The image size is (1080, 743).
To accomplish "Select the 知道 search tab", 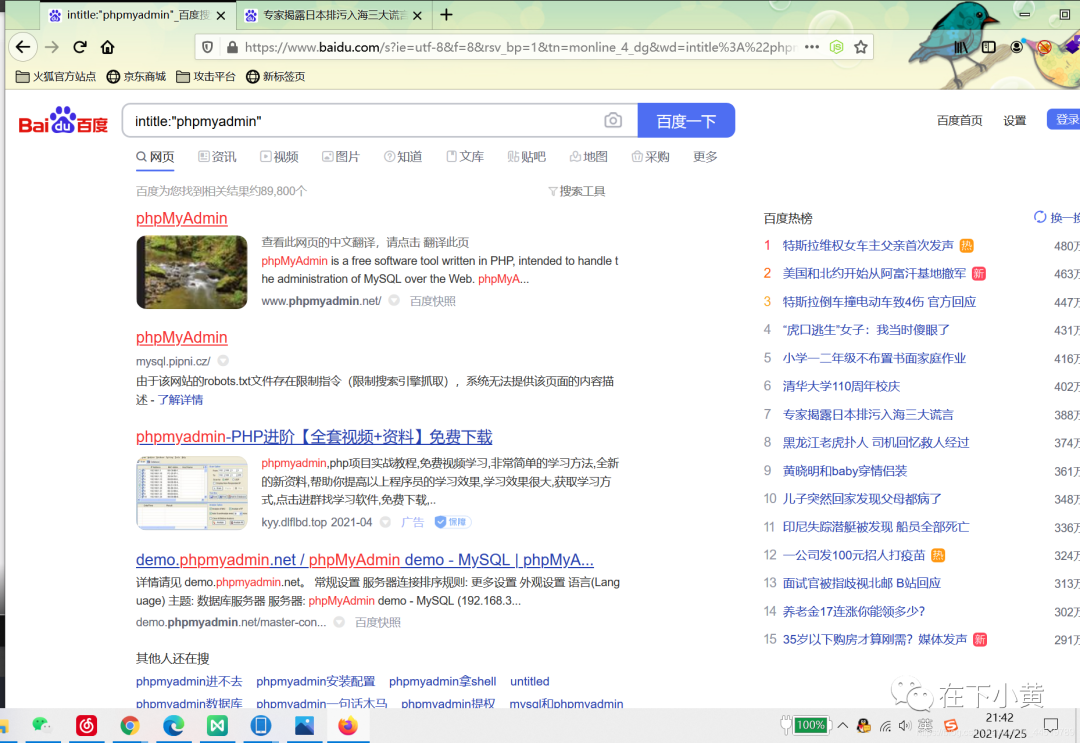I will pos(403,157).
